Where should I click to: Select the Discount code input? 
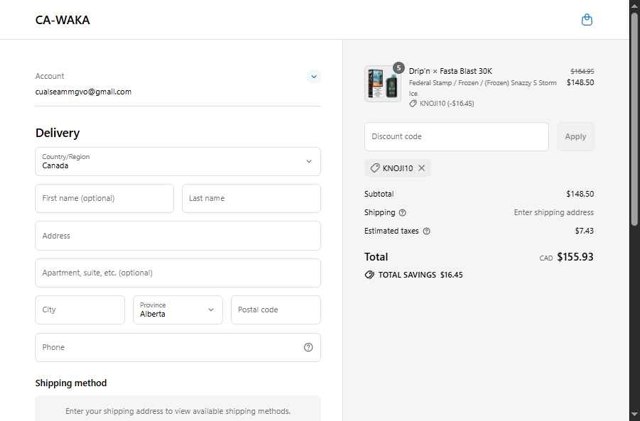(x=456, y=137)
